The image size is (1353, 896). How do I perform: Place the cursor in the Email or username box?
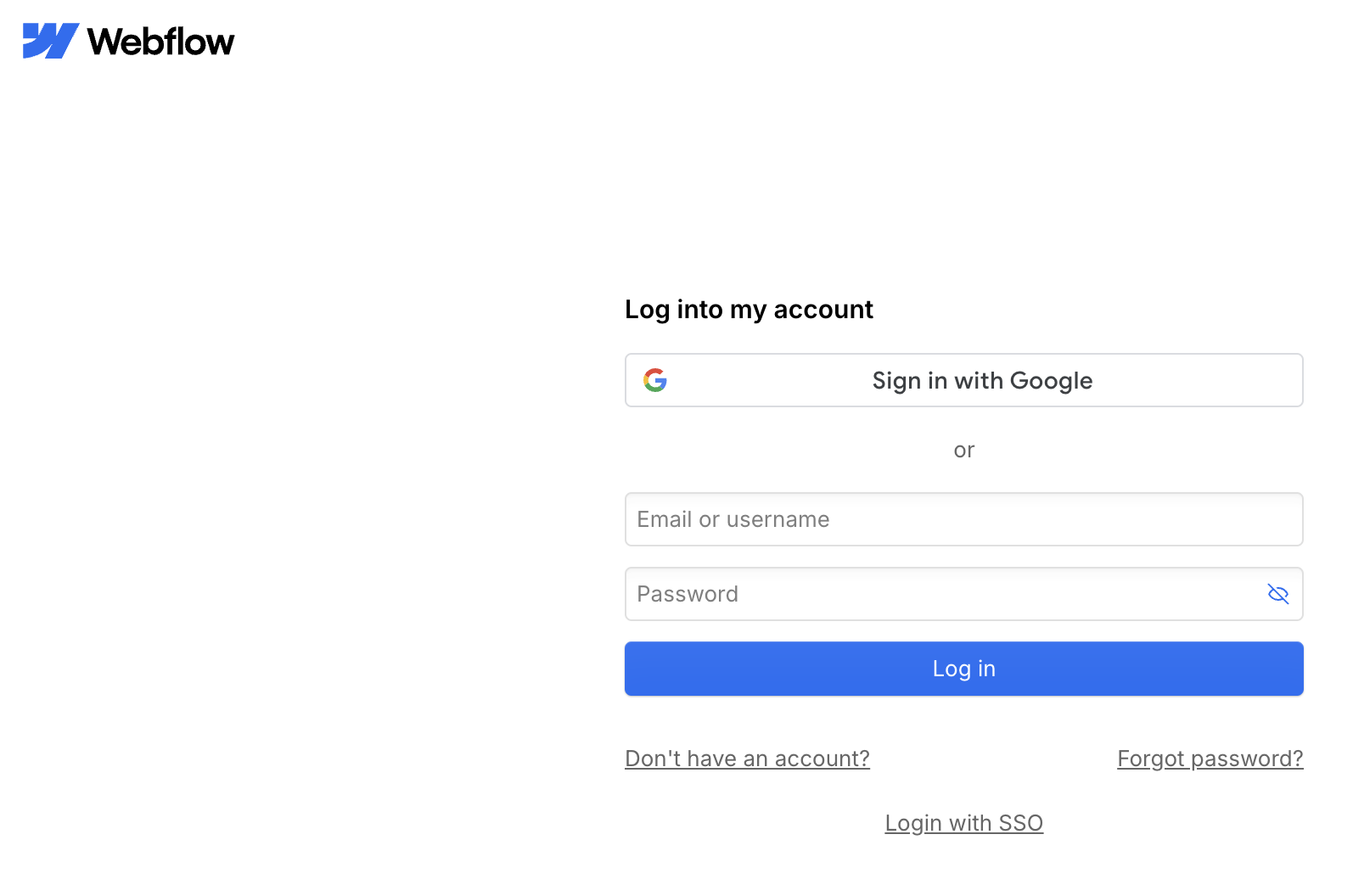964,519
